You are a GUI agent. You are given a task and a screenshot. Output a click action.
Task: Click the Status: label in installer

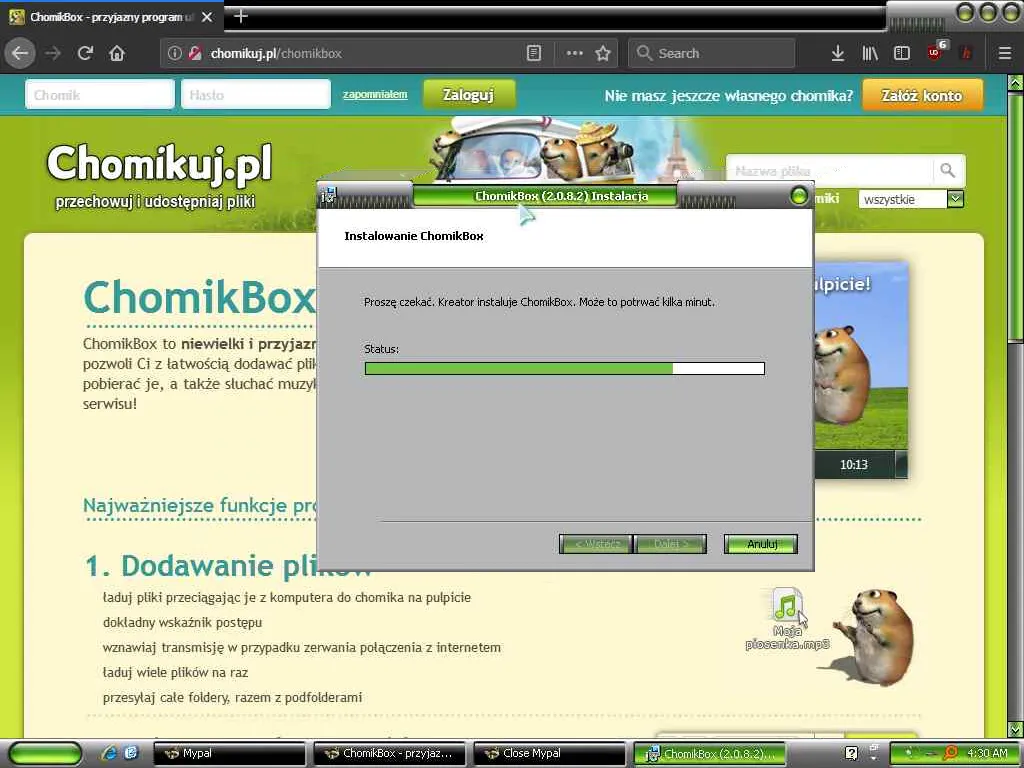tap(381, 349)
